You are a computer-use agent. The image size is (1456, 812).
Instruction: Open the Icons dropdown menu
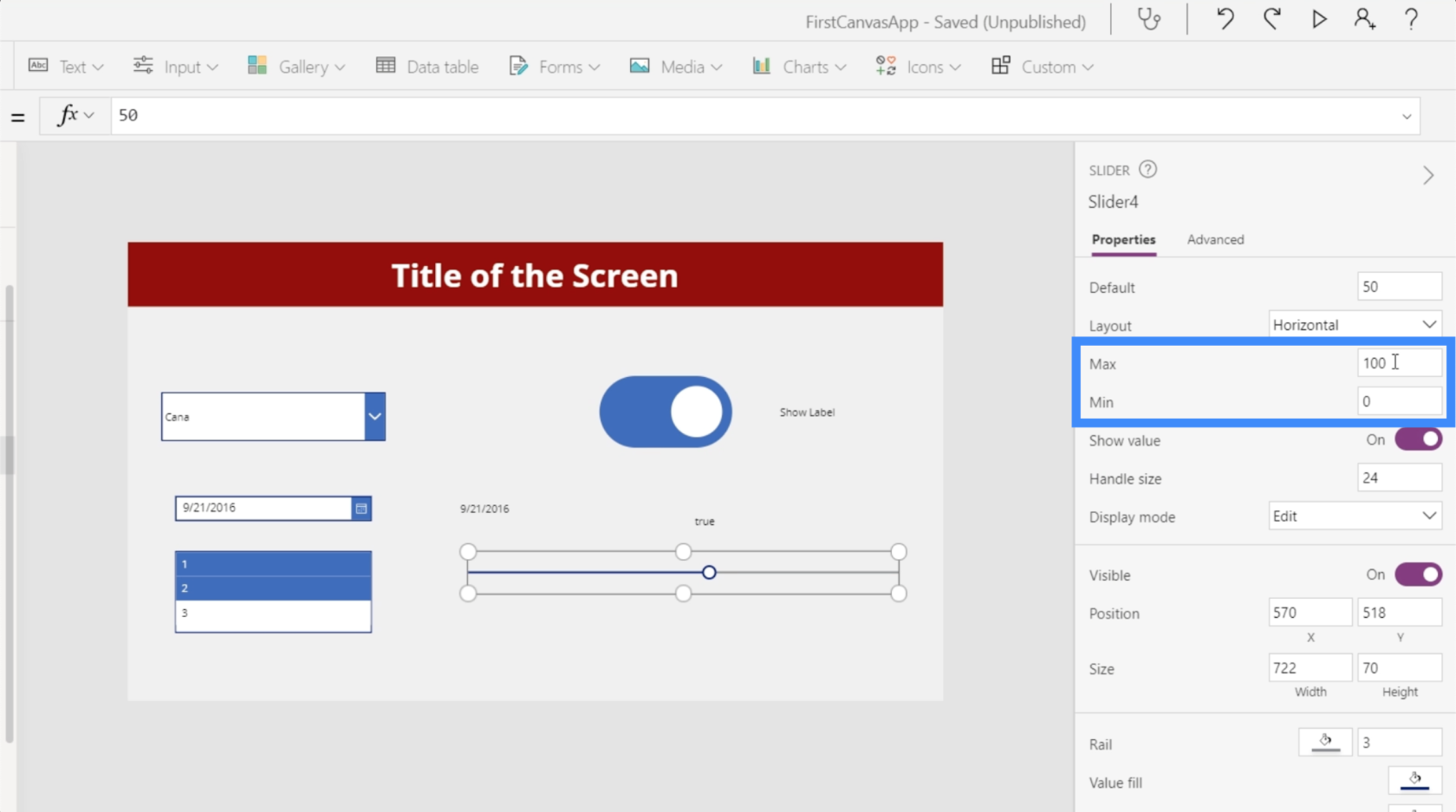(955, 67)
